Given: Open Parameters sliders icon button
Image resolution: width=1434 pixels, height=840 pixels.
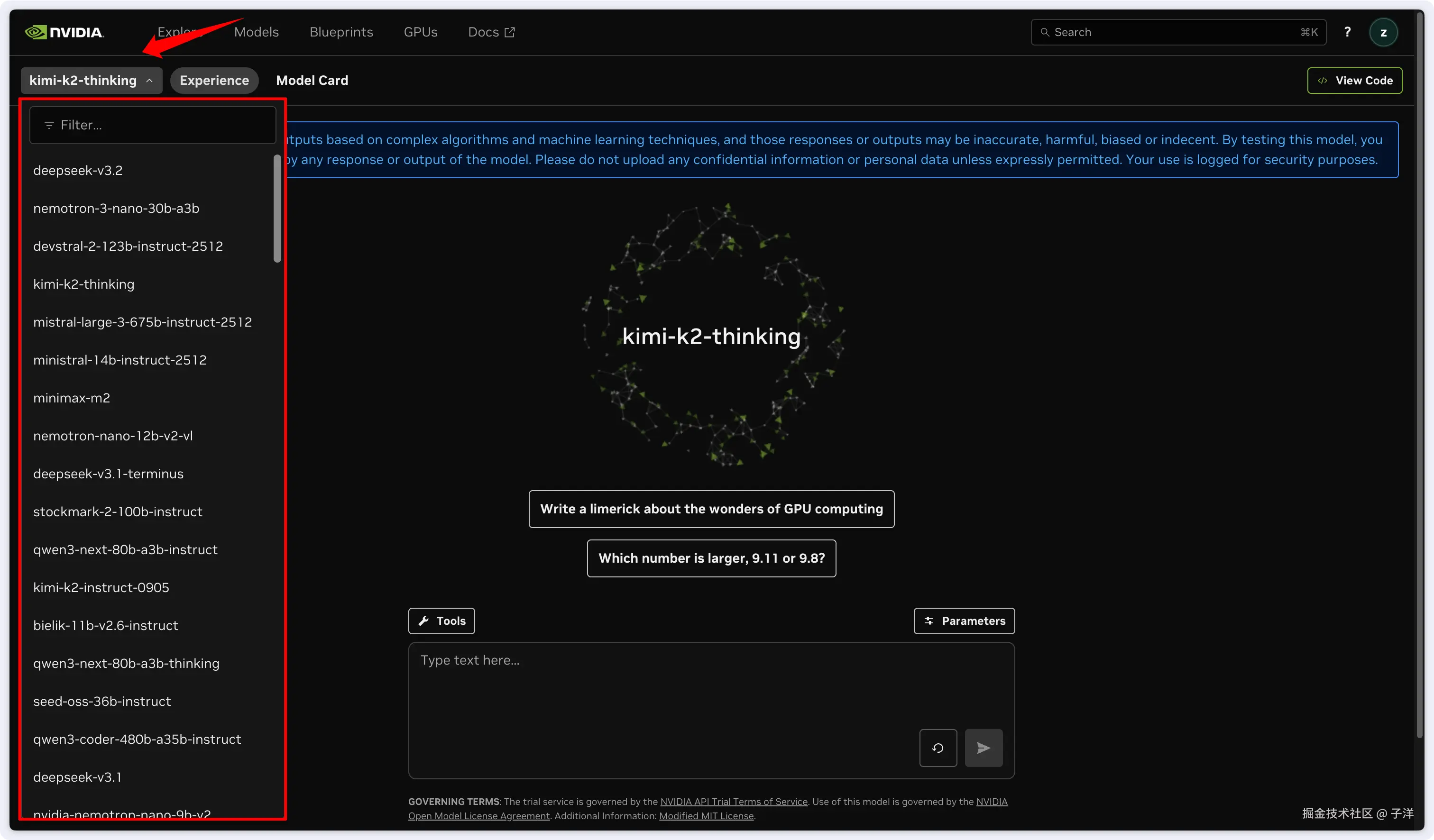Looking at the screenshot, I should click(x=964, y=621).
